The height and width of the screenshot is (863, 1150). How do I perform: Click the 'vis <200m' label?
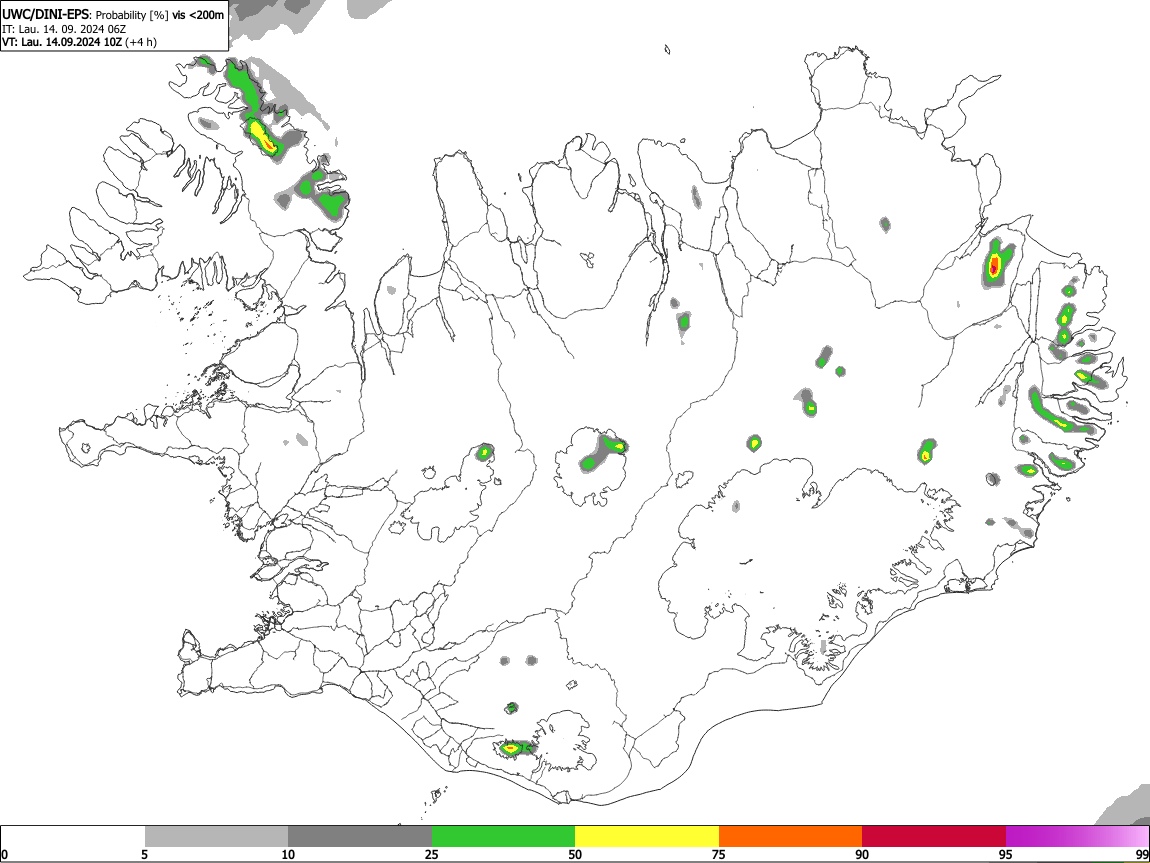[198, 15]
